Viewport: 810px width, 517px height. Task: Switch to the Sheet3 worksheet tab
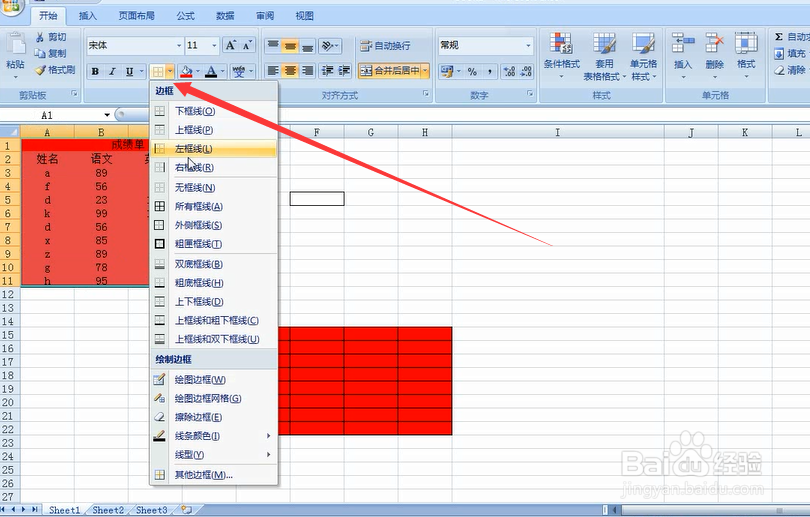pos(151,510)
